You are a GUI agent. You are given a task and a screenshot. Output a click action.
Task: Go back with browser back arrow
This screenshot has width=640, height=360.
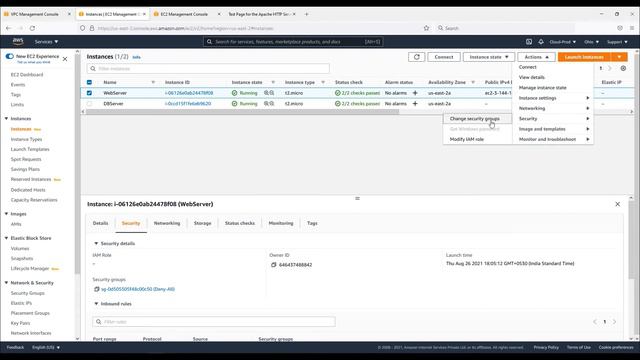click(9, 28)
